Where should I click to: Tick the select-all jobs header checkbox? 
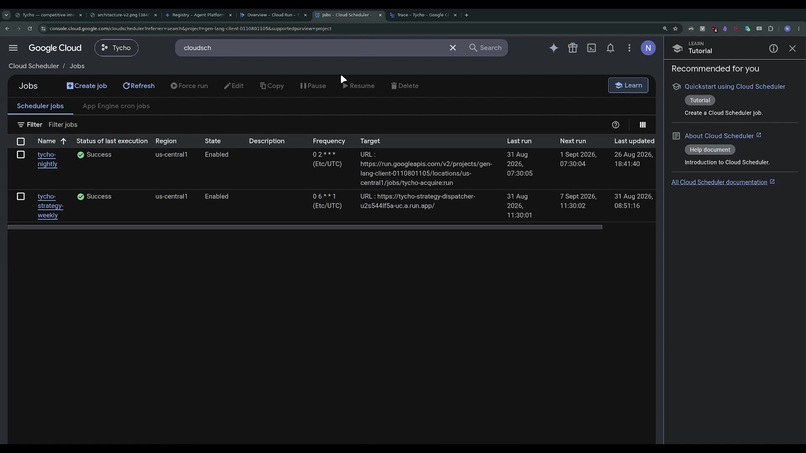click(x=21, y=141)
